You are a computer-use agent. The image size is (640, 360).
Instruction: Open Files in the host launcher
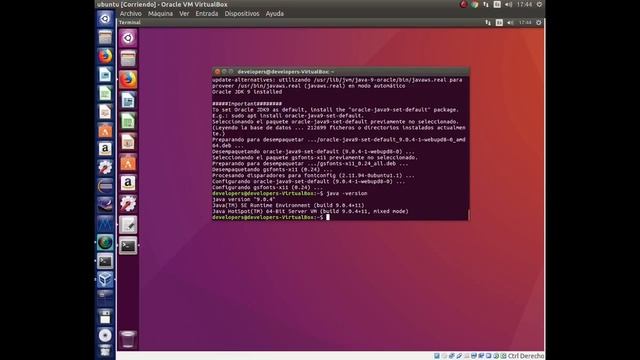click(x=105, y=38)
